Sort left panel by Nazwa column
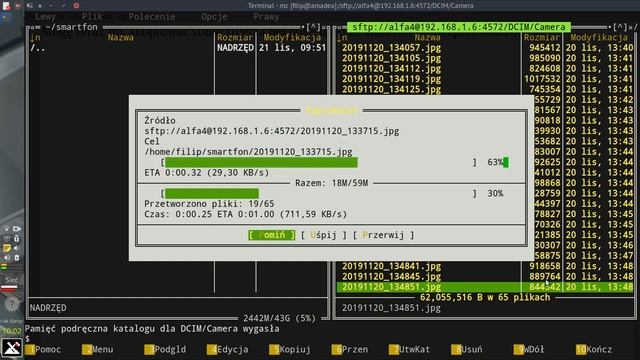Viewport: 640px width, 360px height. coord(121,38)
